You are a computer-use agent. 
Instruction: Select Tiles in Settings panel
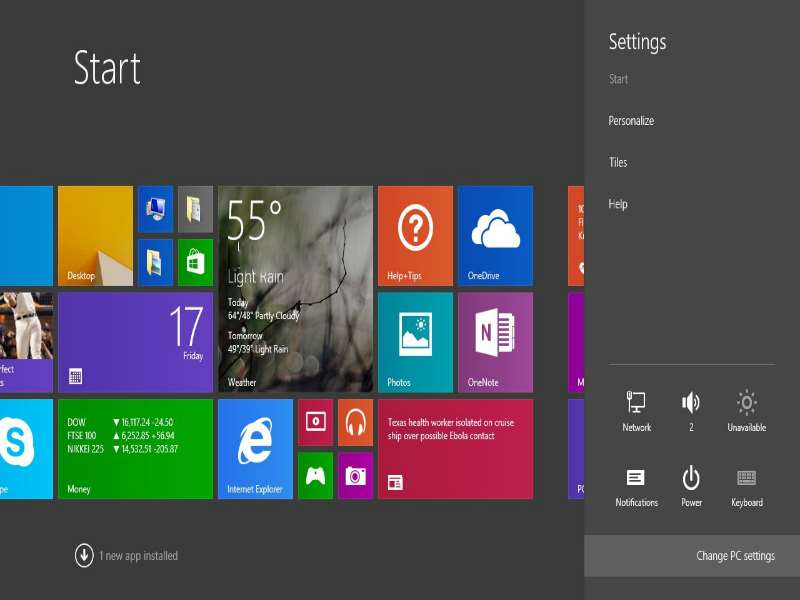[x=618, y=162]
